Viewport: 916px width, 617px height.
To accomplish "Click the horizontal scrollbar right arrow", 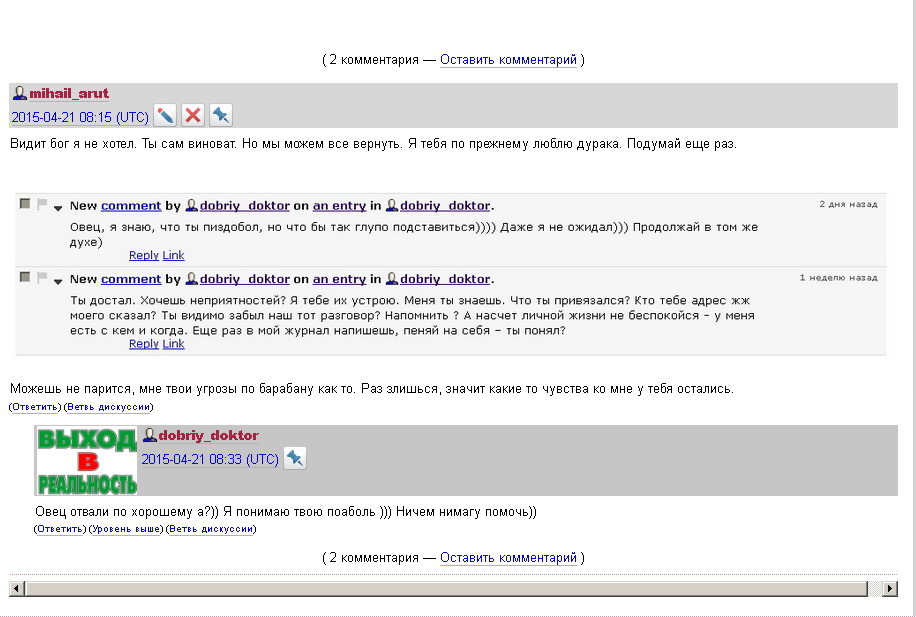I will [x=890, y=588].
